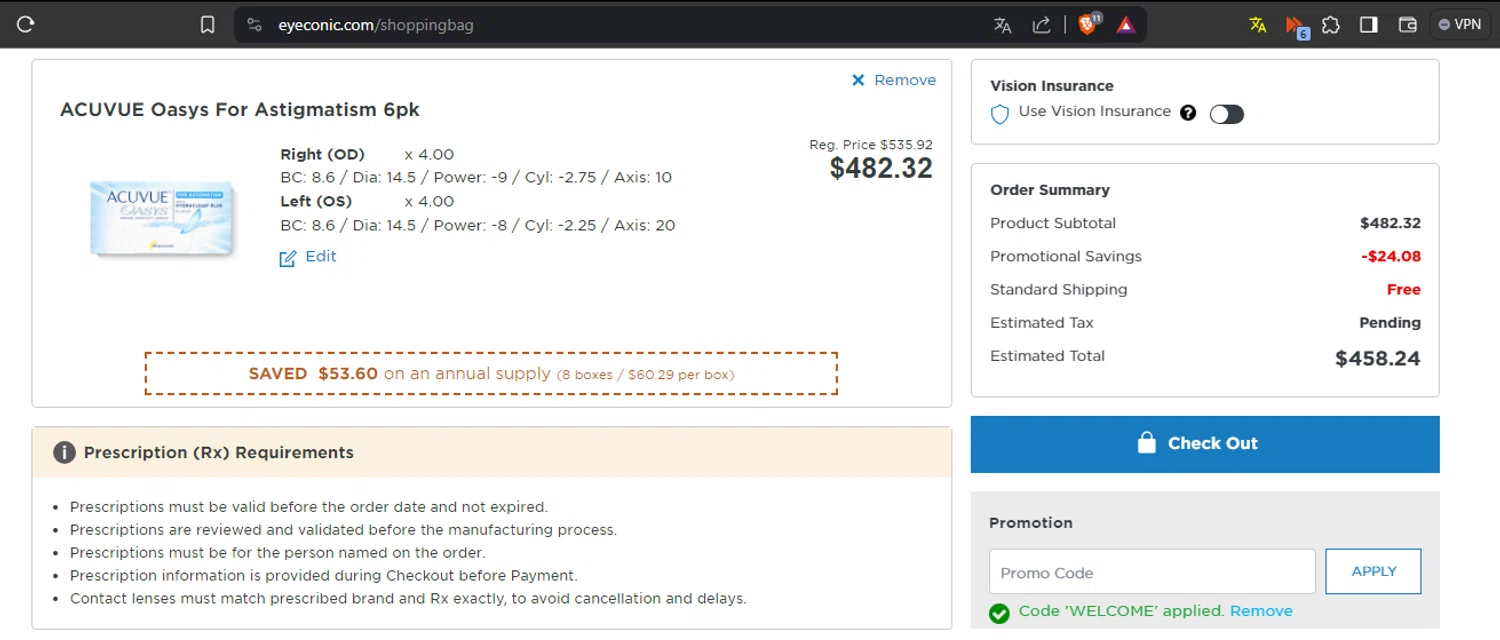Click the ACUVUE Oasys product box image

click(162, 217)
